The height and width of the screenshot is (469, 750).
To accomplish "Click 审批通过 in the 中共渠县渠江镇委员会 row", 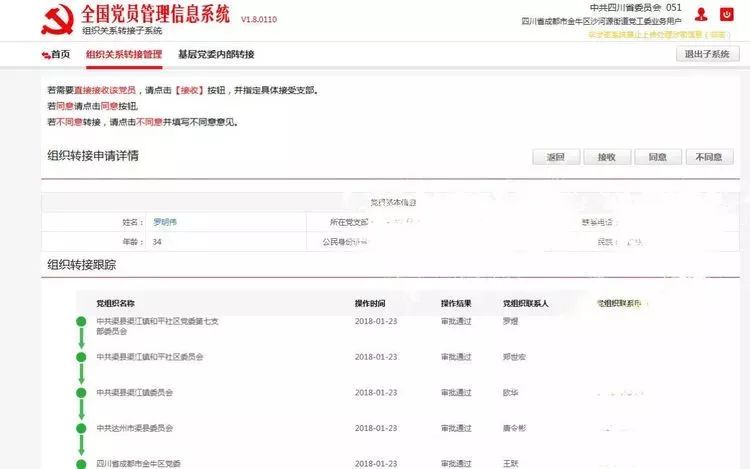I will point(456,393).
